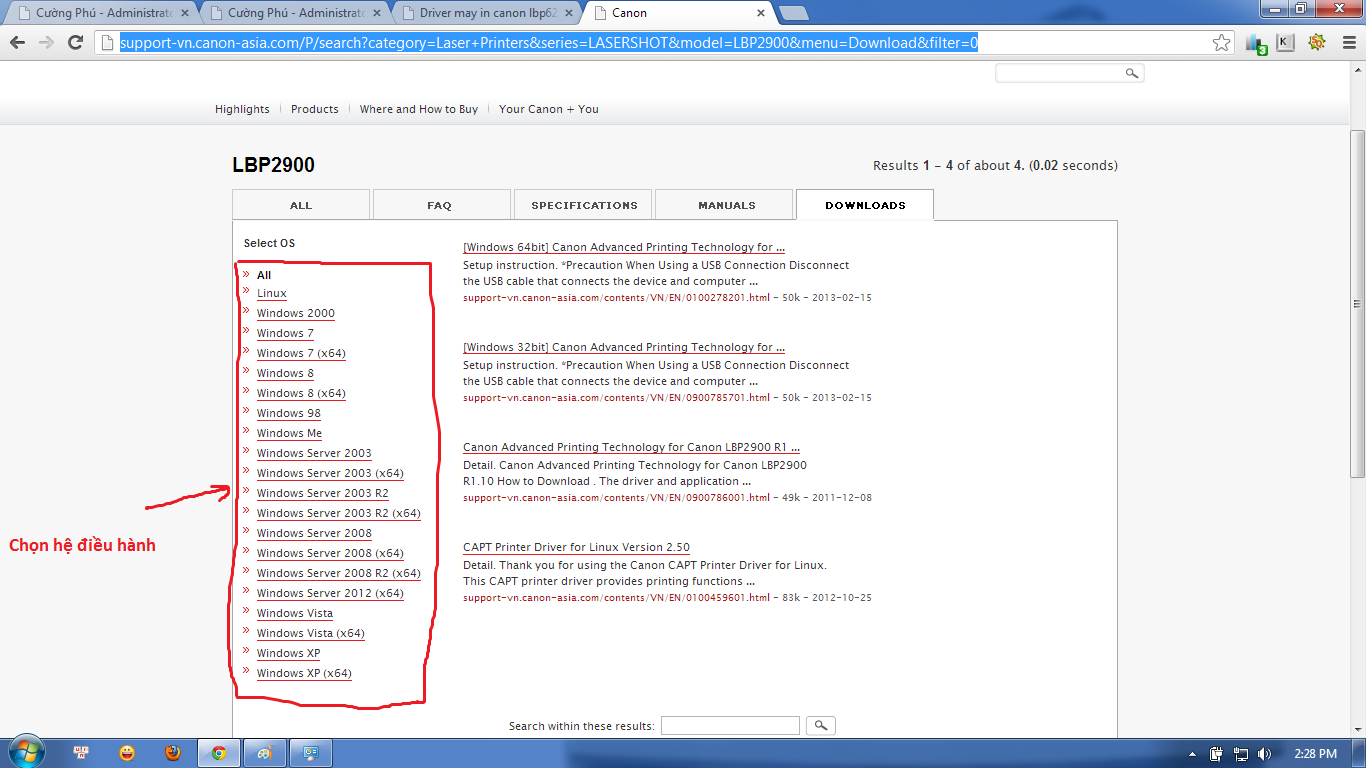Click the magnifier in the top site search

pos(1132,74)
